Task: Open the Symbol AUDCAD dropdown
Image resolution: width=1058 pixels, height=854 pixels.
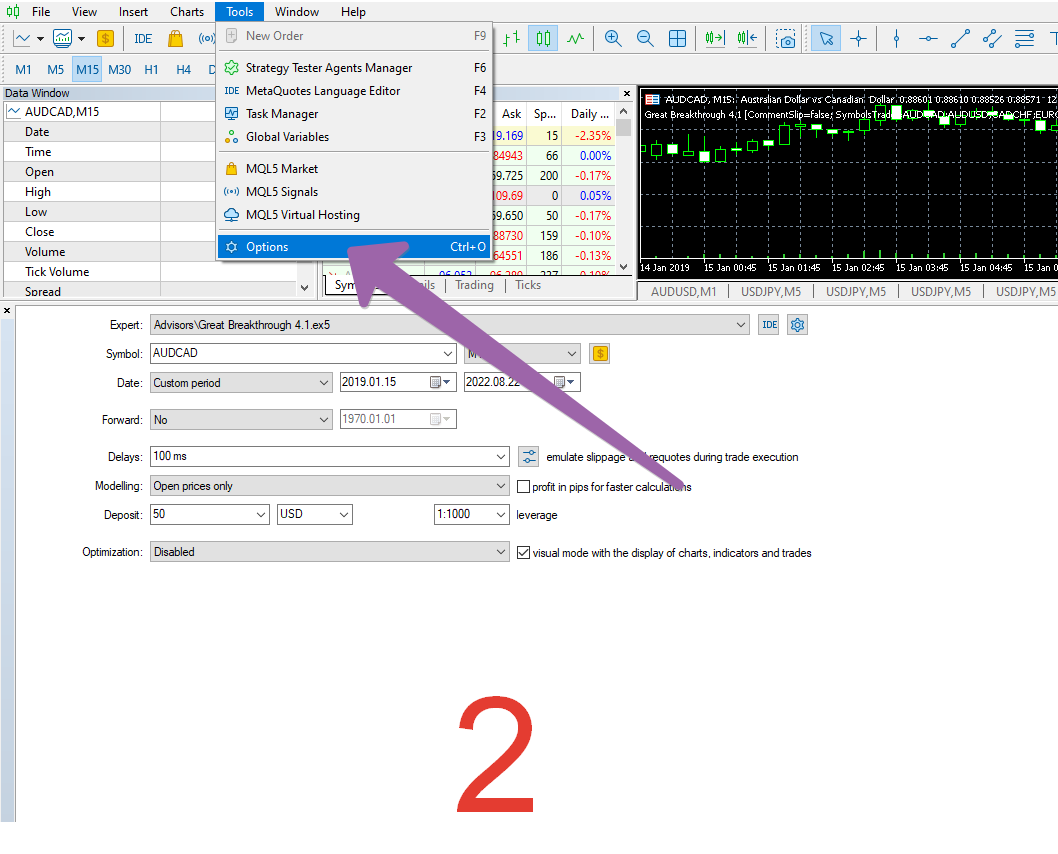Action: (x=448, y=353)
